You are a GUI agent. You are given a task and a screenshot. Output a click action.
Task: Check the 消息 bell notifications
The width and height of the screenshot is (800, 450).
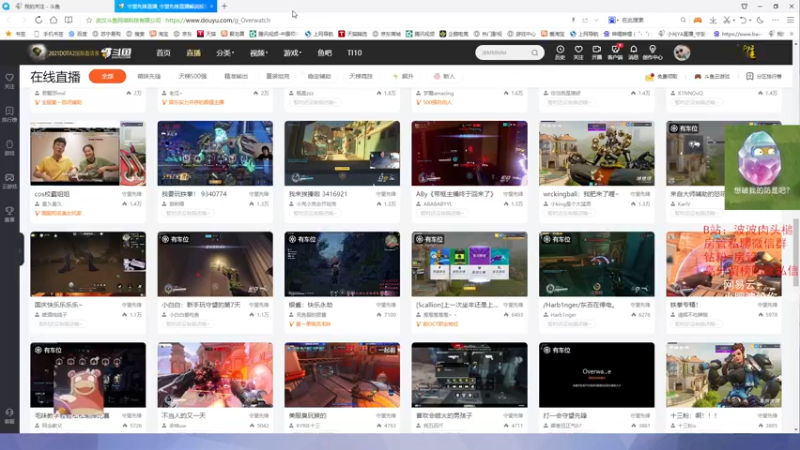633,52
